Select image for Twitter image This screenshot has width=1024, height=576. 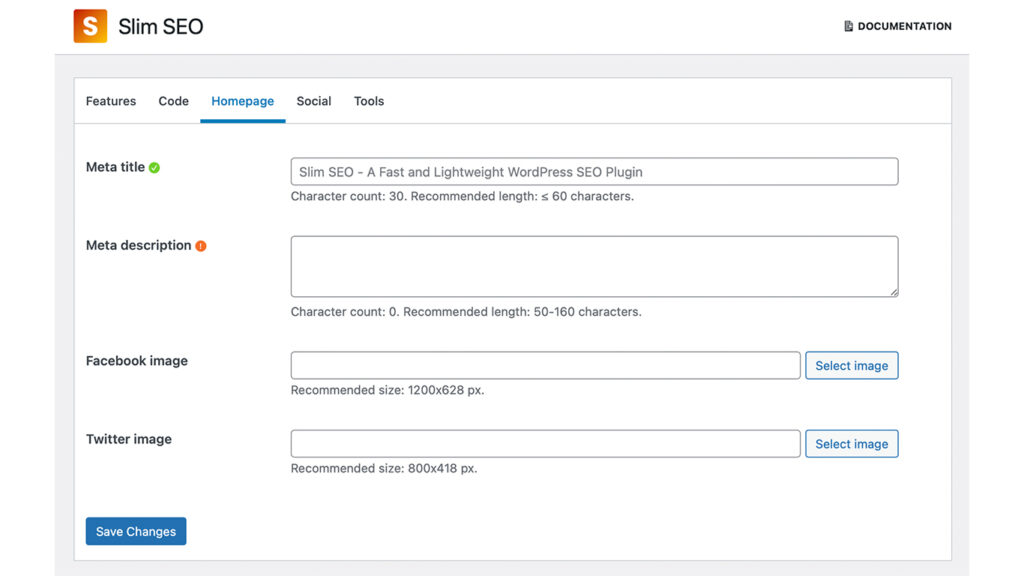pyautogui.click(x=852, y=444)
